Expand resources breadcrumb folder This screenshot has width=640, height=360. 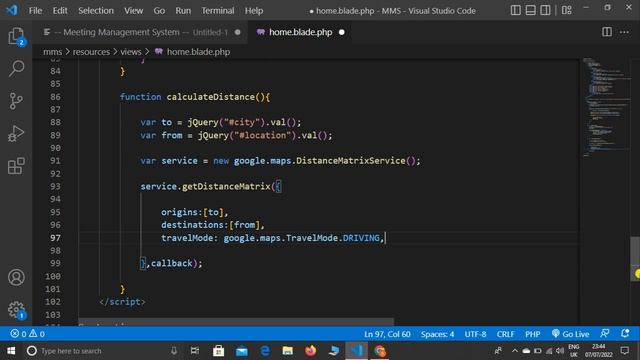coord(91,52)
